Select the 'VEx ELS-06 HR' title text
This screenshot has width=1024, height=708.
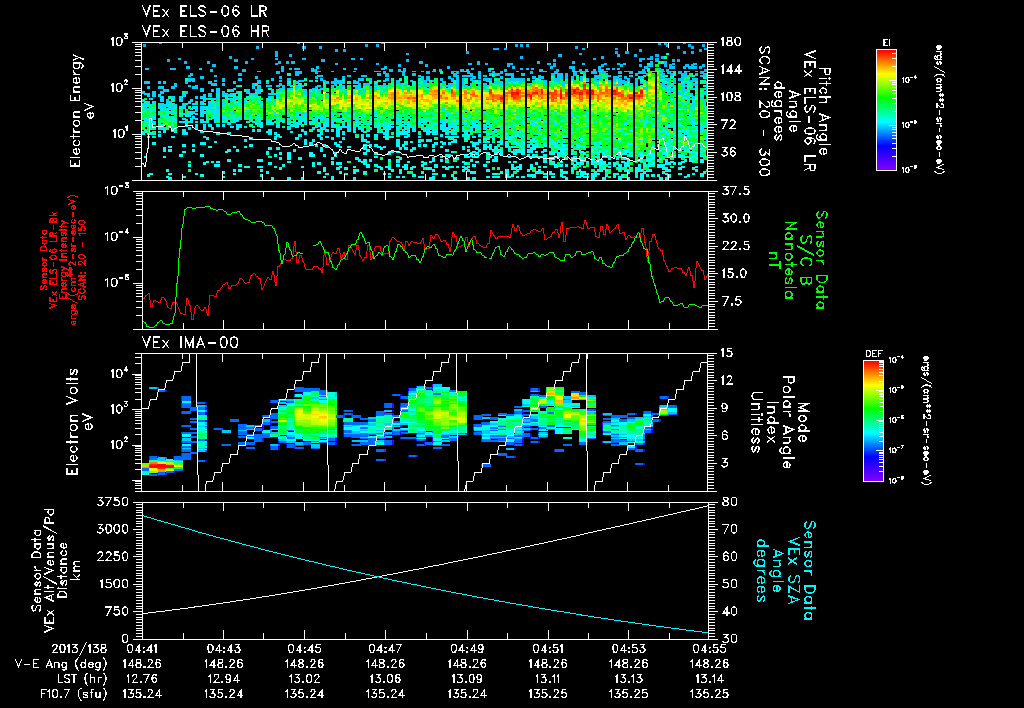(206, 31)
